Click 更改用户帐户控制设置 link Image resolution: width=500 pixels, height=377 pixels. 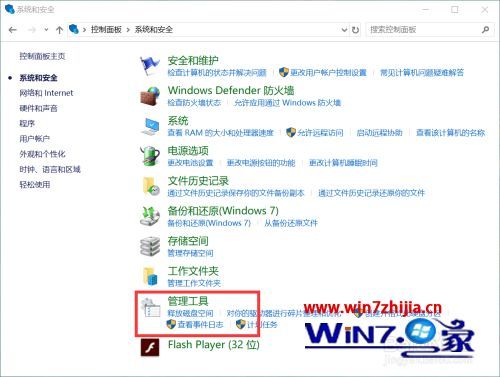[x=328, y=73]
